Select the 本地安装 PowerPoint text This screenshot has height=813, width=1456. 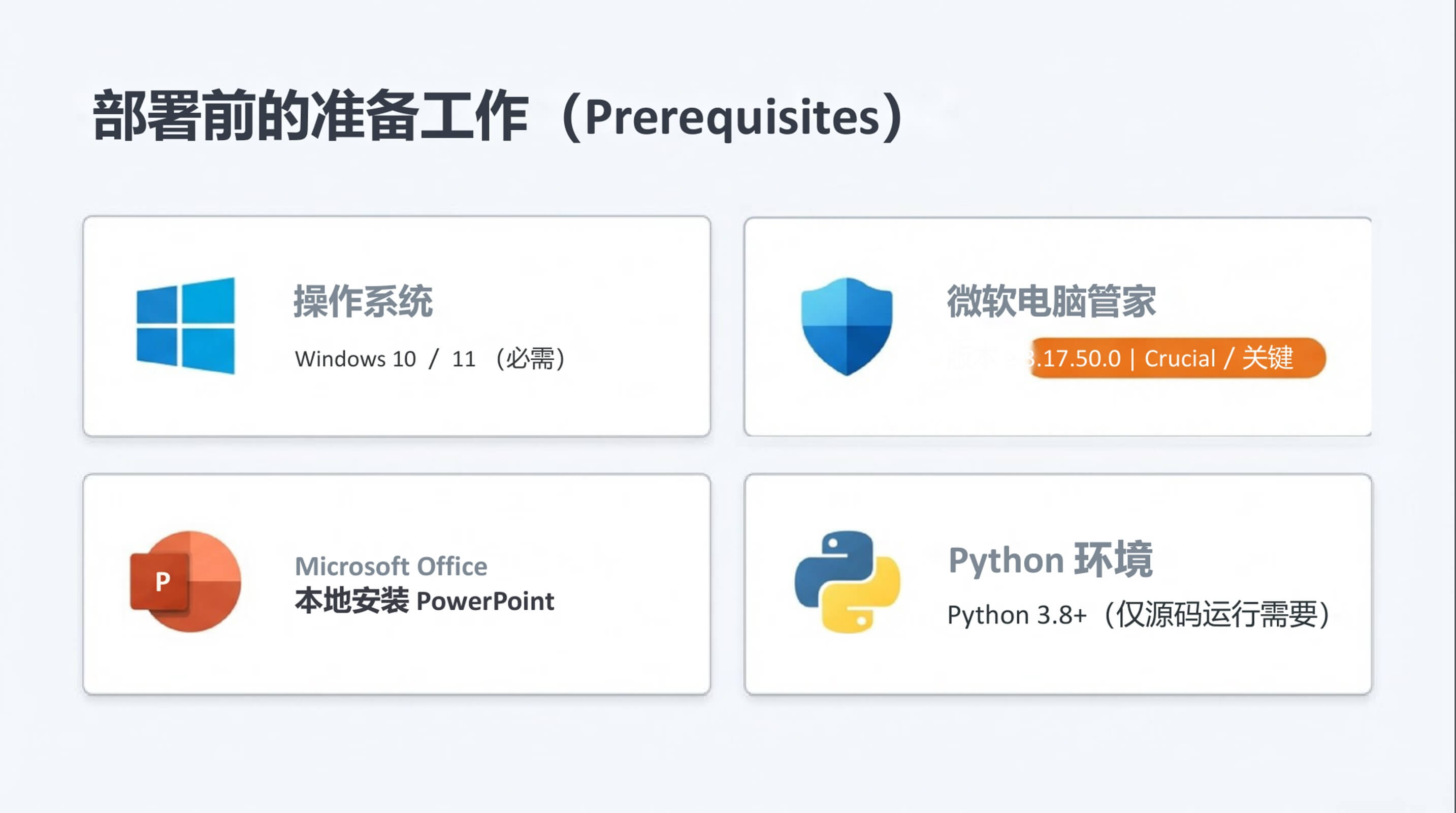click(x=425, y=601)
